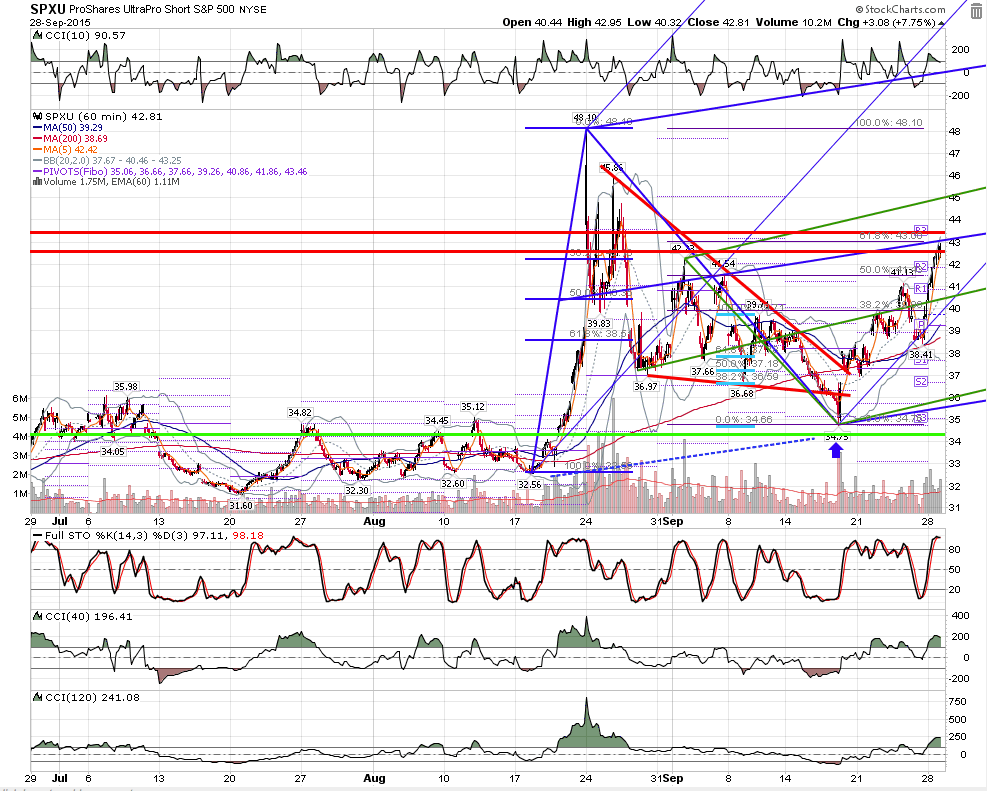This screenshot has width=987, height=791.
Task: Click the orange MA(5) legend line swatch
Action: [37, 150]
